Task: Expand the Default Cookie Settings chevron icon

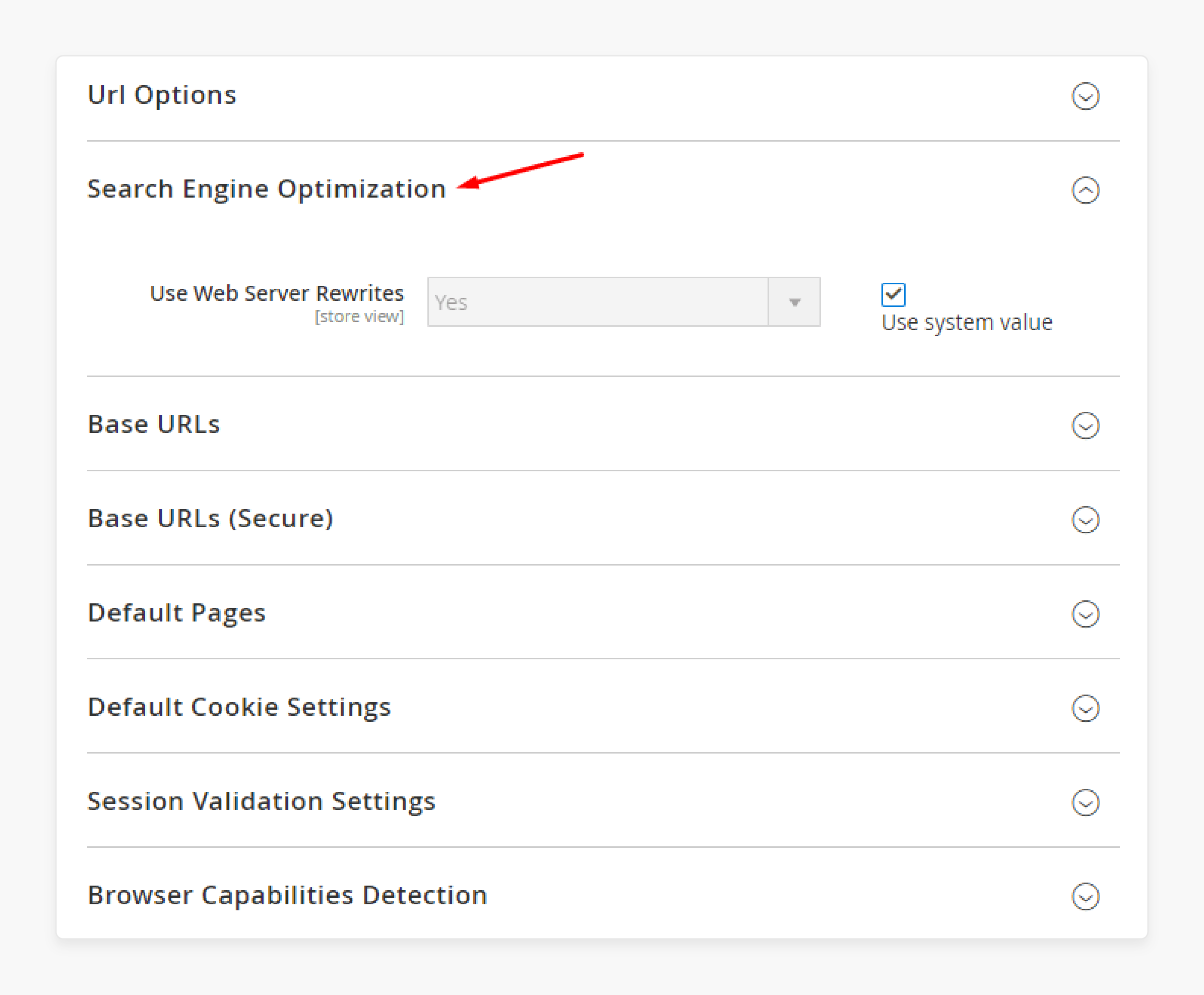Action: pyautogui.click(x=1086, y=708)
